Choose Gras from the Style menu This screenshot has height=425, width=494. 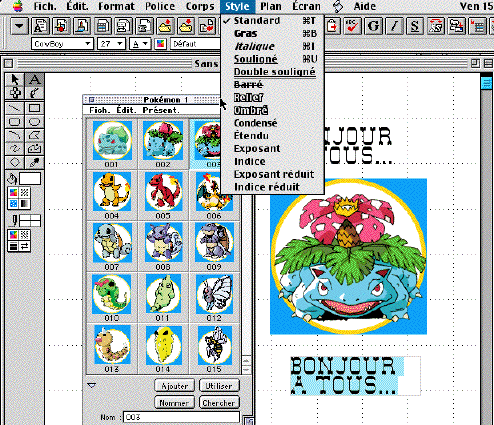point(272,33)
